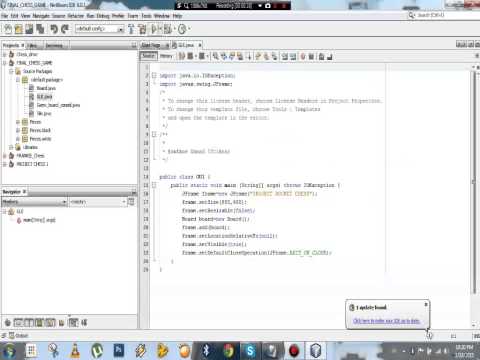
Task: Click the Source view button
Action: pyautogui.click(x=148, y=56)
